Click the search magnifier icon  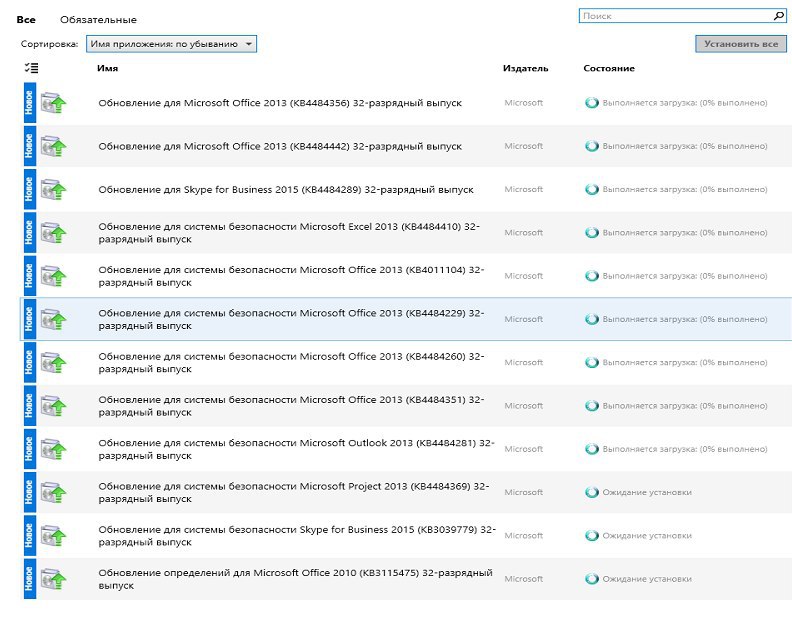(778, 16)
